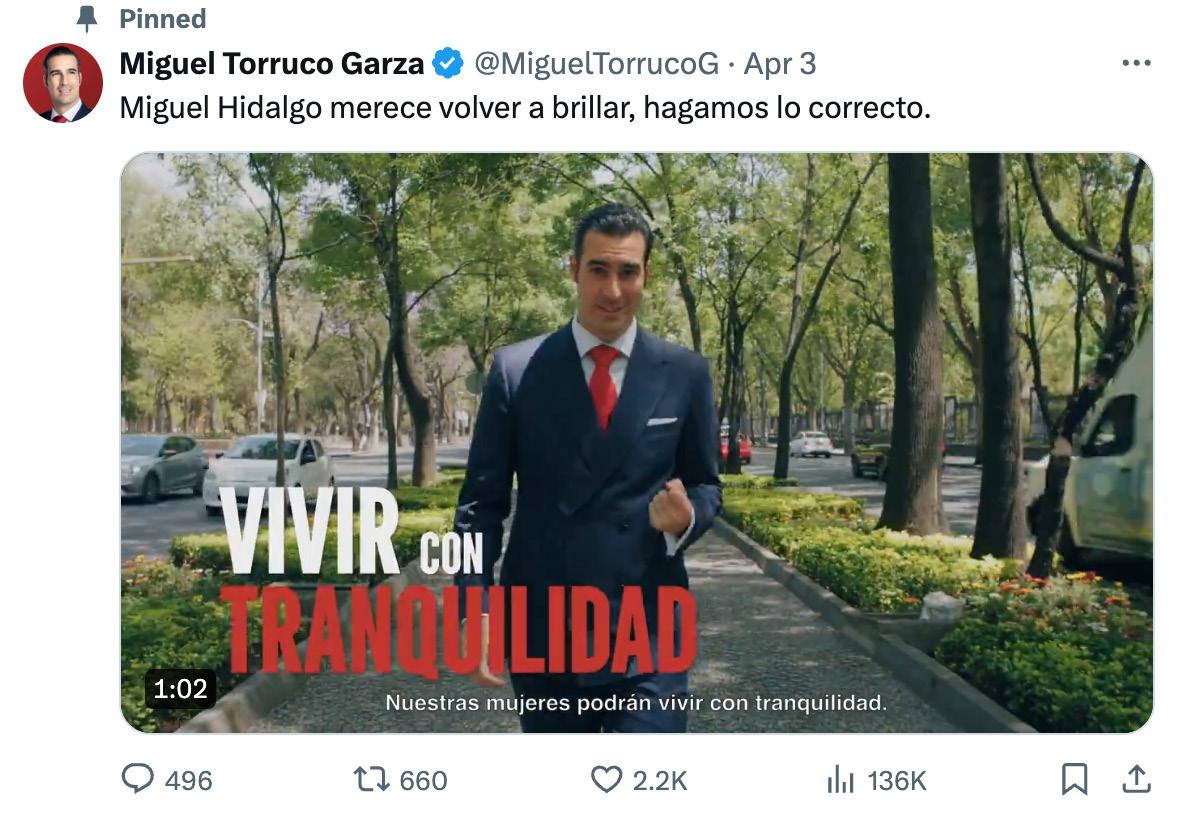Open the Apr 3 timestamp link
The height and width of the screenshot is (822, 1186).
(780, 64)
